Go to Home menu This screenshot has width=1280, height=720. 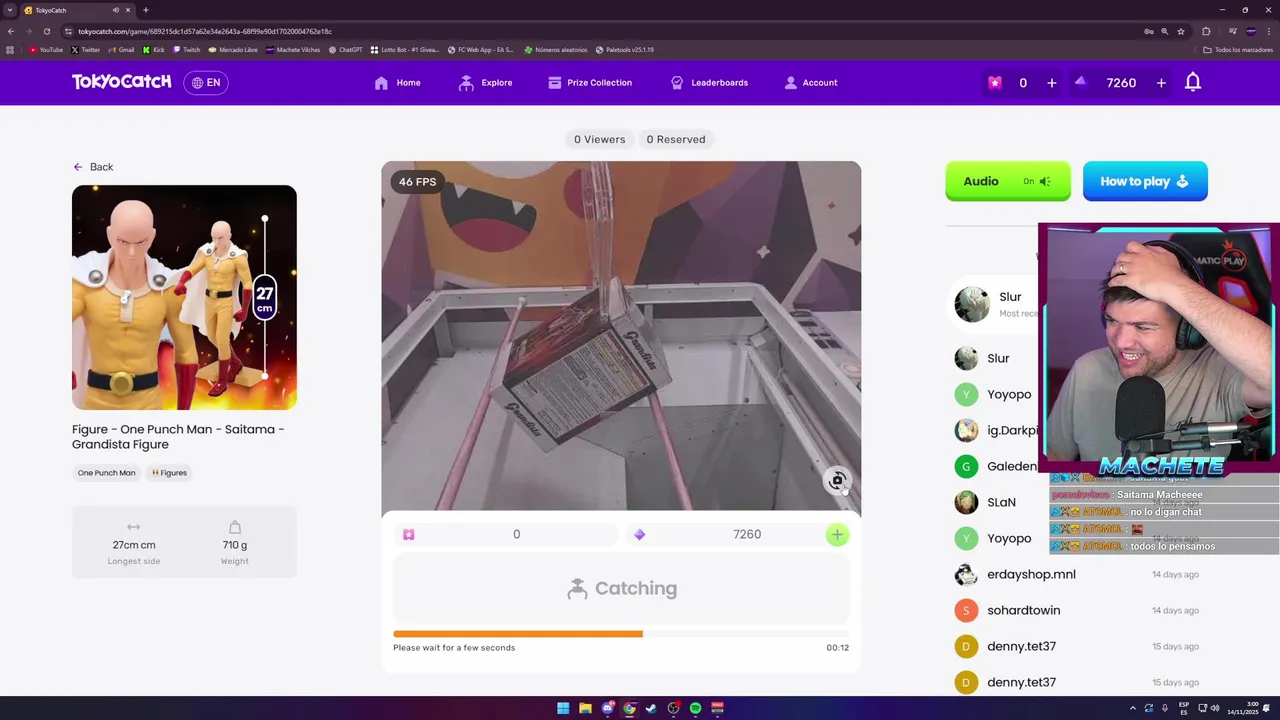[397, 83]
